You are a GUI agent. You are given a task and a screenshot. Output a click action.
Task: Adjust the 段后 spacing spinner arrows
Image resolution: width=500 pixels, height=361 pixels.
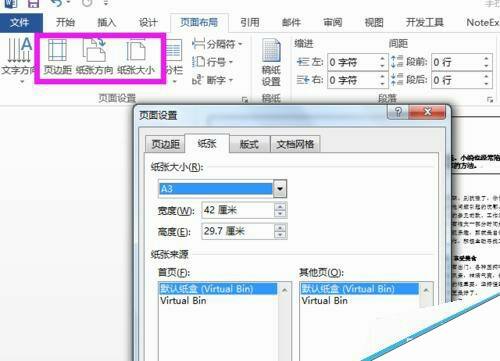[486, 80]
